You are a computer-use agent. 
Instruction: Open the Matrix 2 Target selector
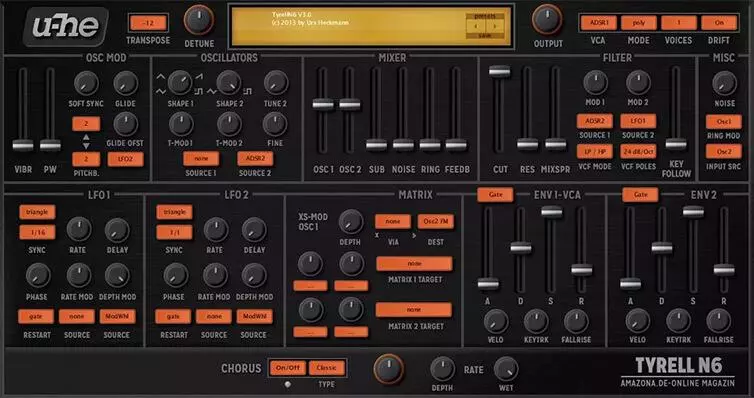414,310
